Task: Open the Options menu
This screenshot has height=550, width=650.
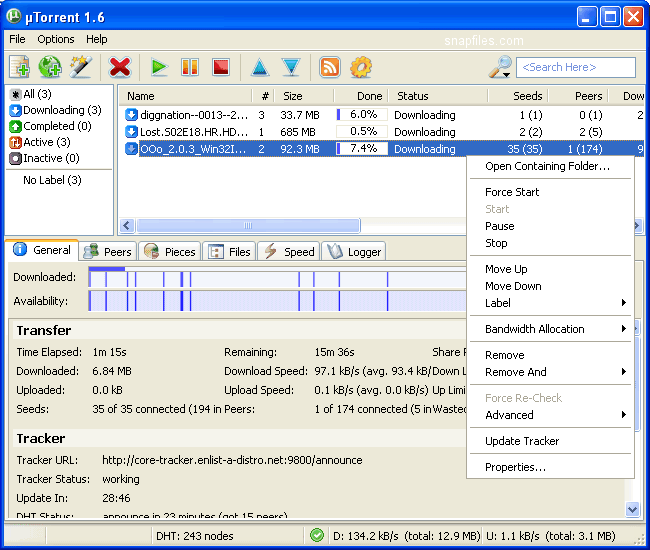Action: [x=56, y=39]
